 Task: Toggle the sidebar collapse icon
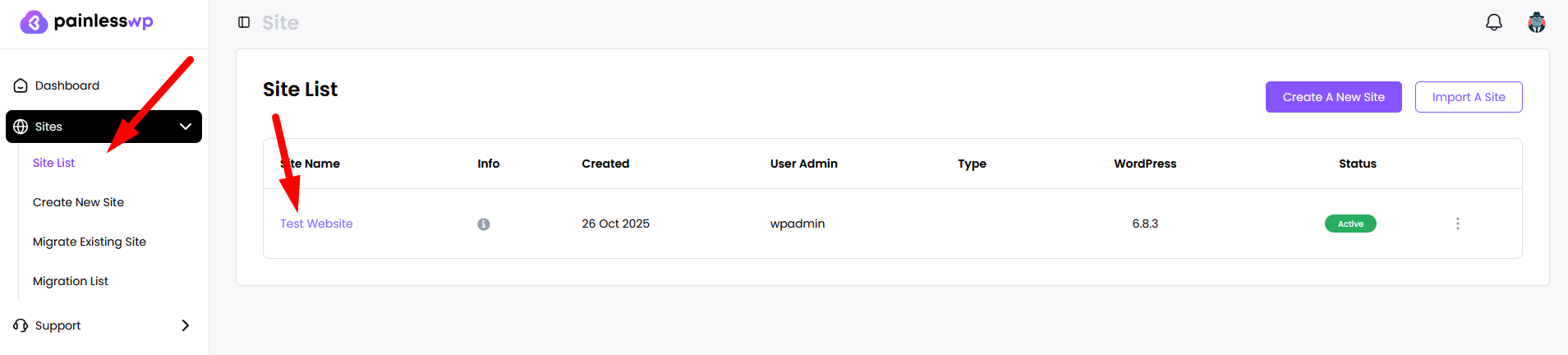(x=244, y=22)
